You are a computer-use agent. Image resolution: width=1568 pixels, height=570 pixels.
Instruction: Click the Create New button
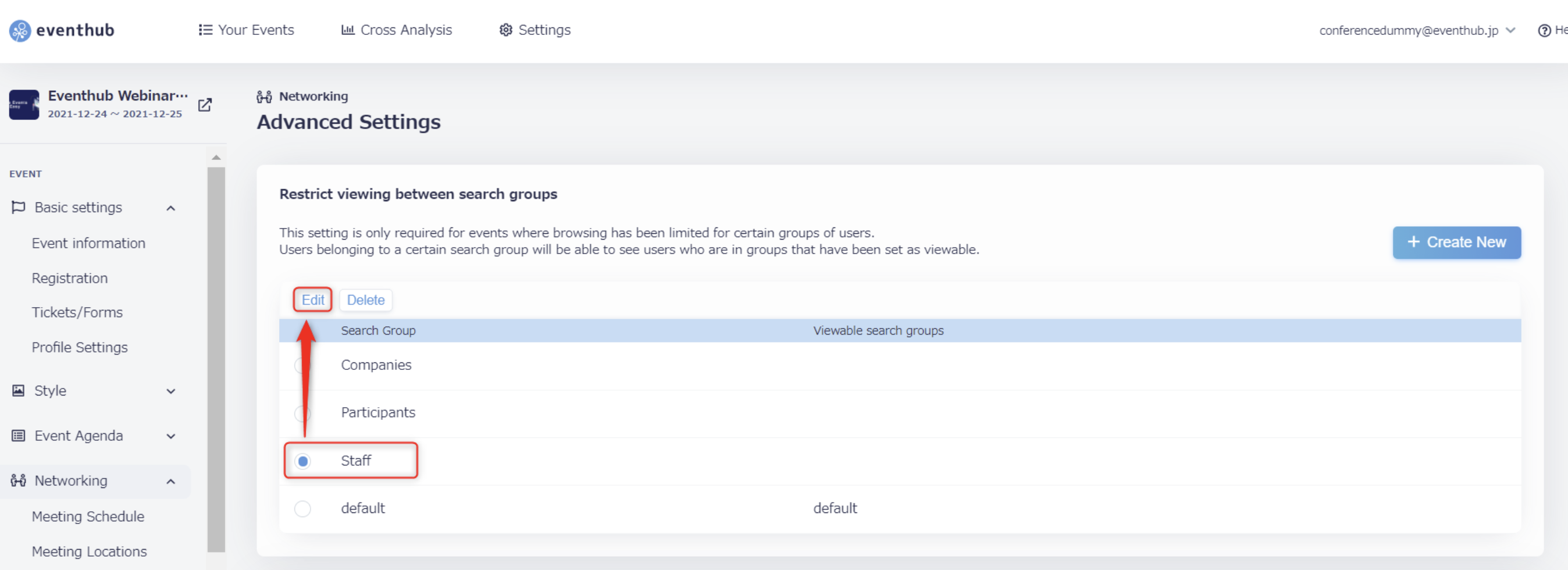pos(1456,243)
